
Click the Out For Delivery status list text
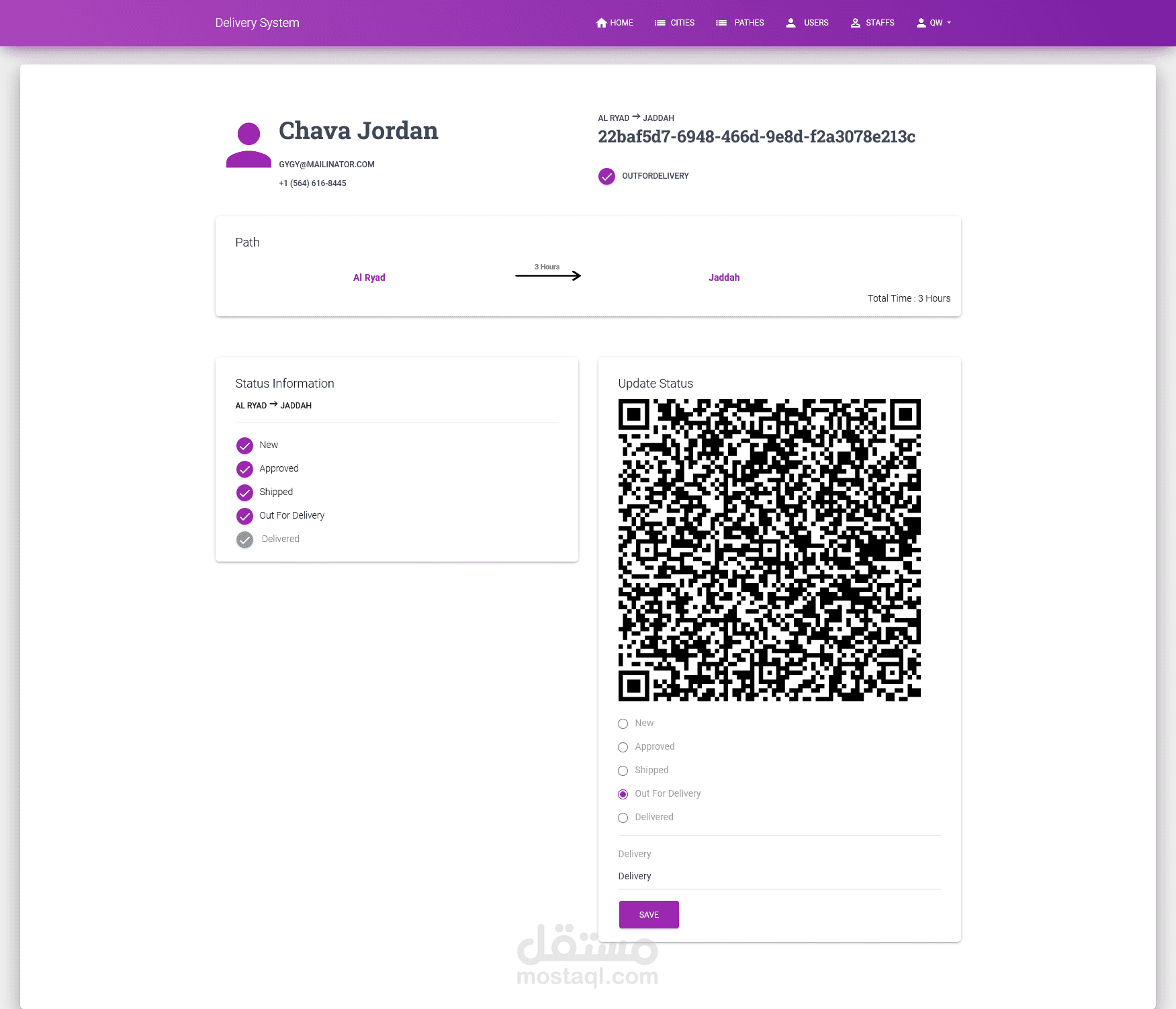tap(291, 515)
